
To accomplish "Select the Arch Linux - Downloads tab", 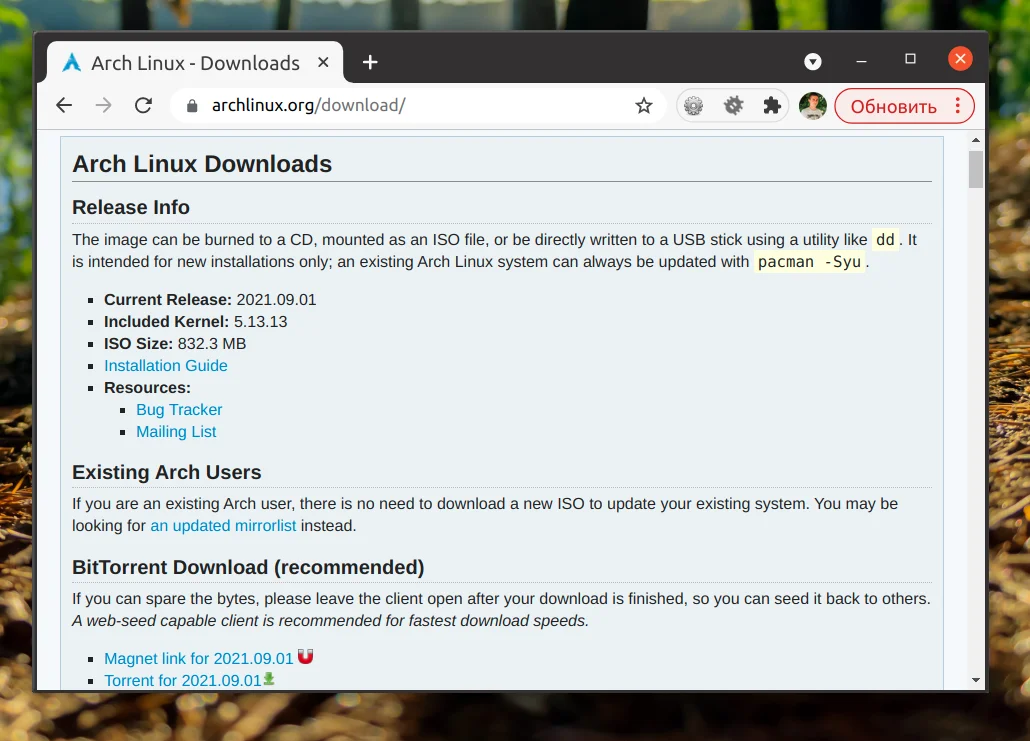I will click(195, 62).
